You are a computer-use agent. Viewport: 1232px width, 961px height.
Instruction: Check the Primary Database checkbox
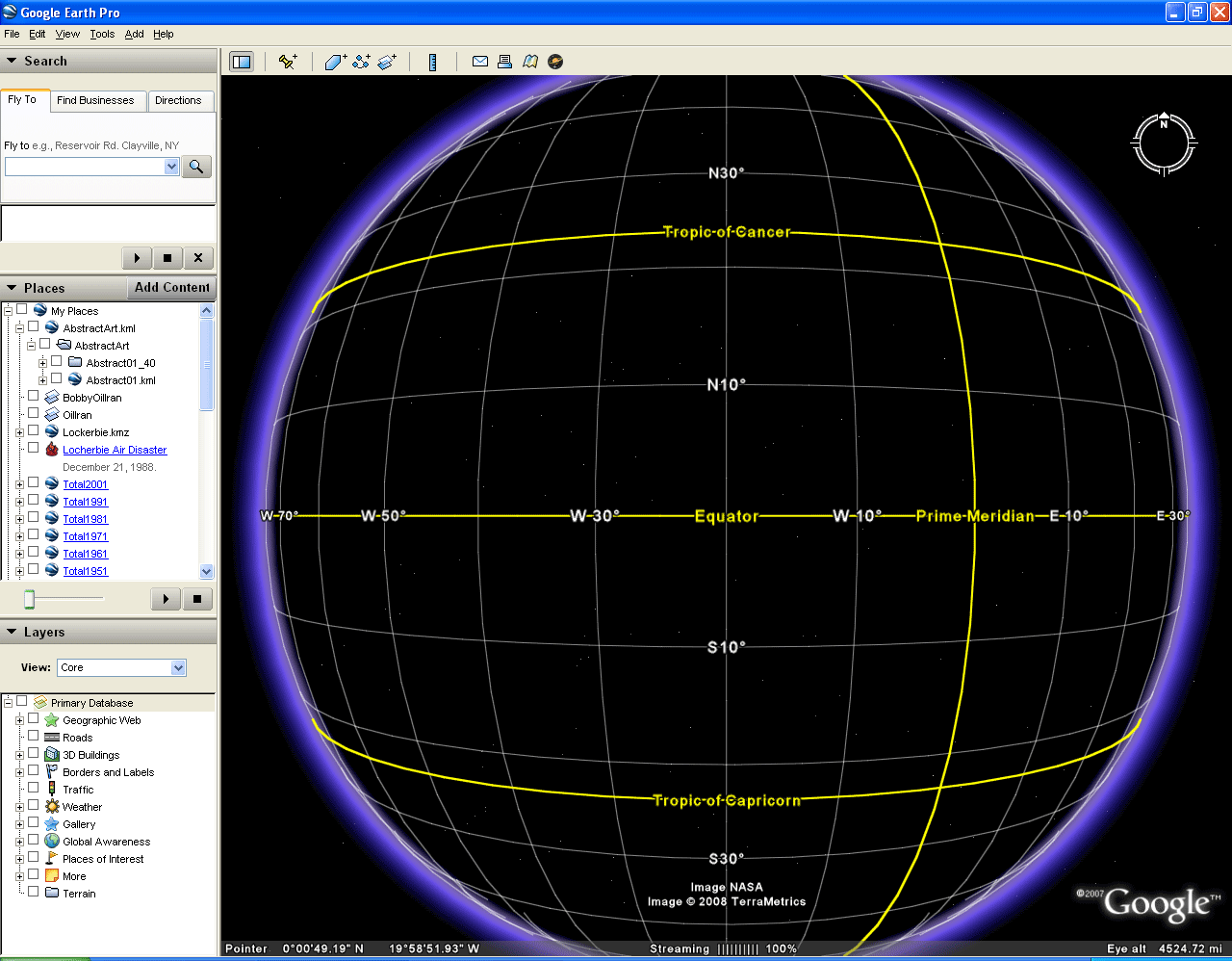click(x=22, y=702)
